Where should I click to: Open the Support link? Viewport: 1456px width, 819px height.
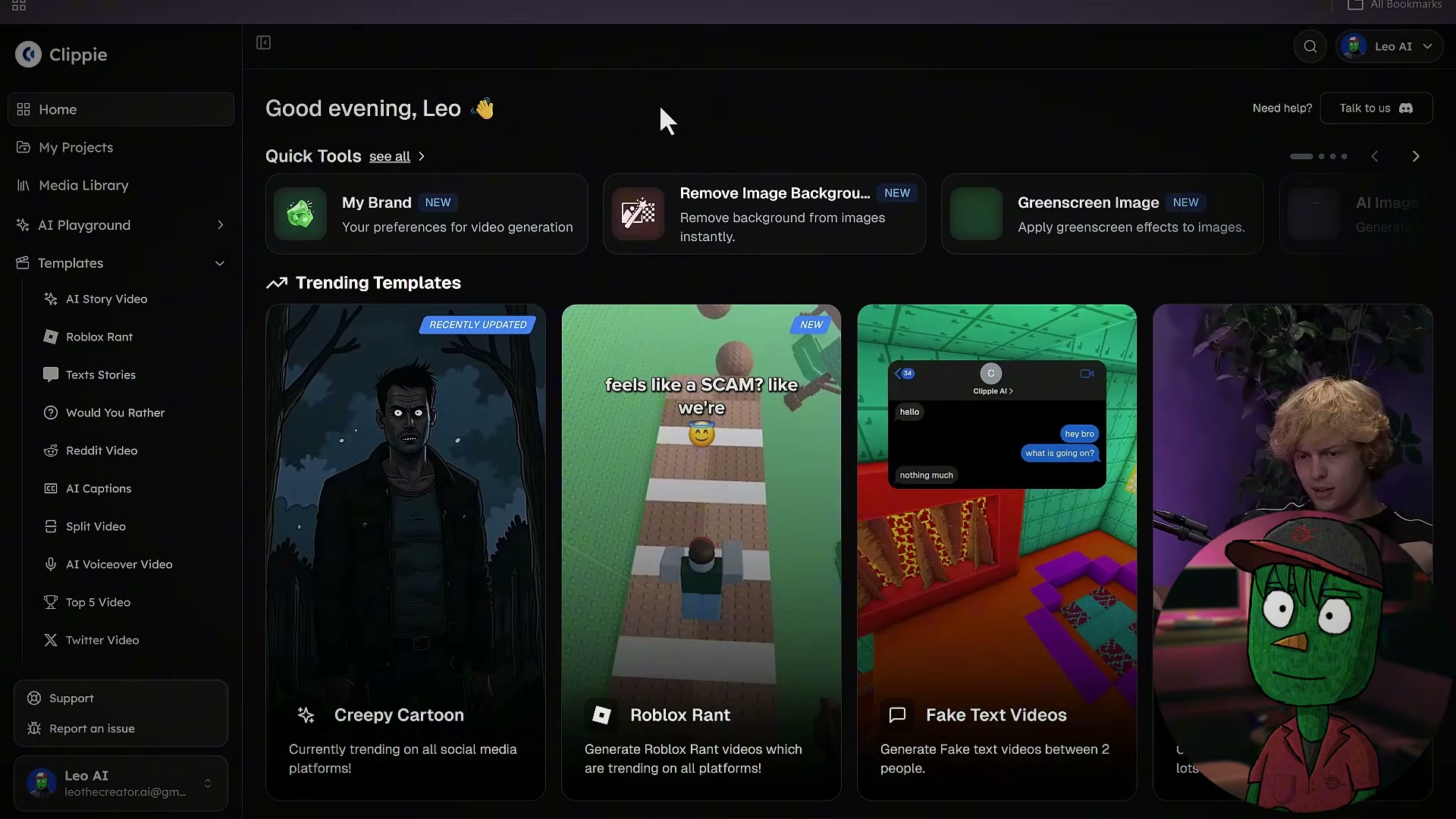click(71, 698)
